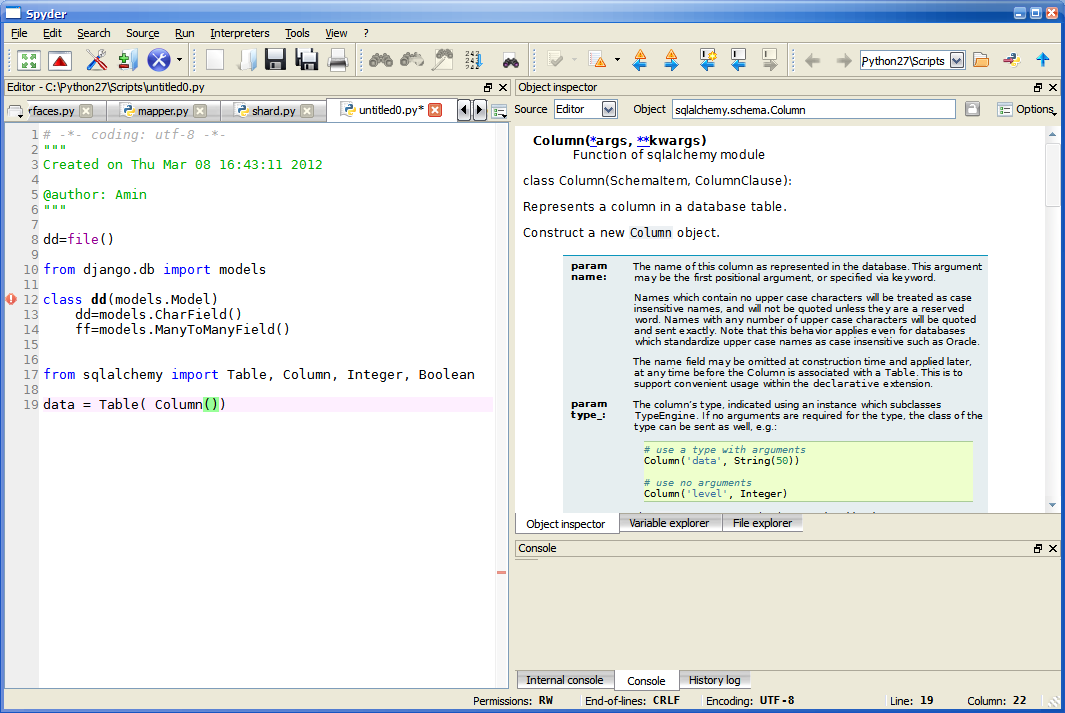Open Preferences with the wrench-screwdriver icon
The width and height of the screenshot is (1065, 713).
[96, 60]
